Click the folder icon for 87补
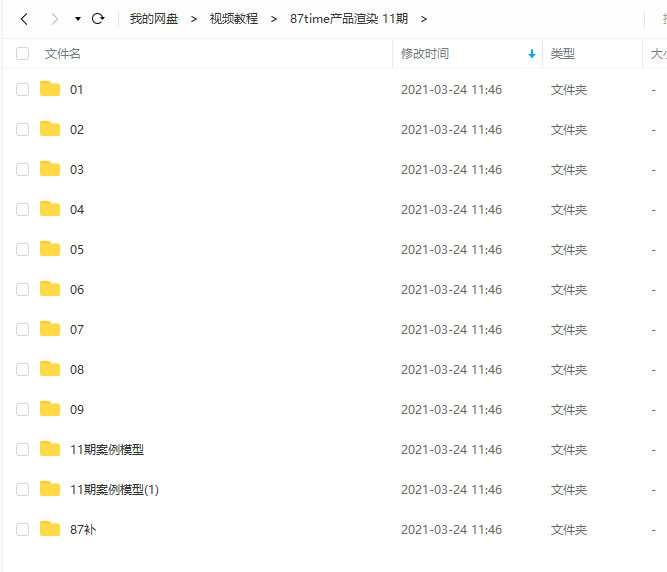The height and width of the screenshot is (572, 667). [50, 529]
